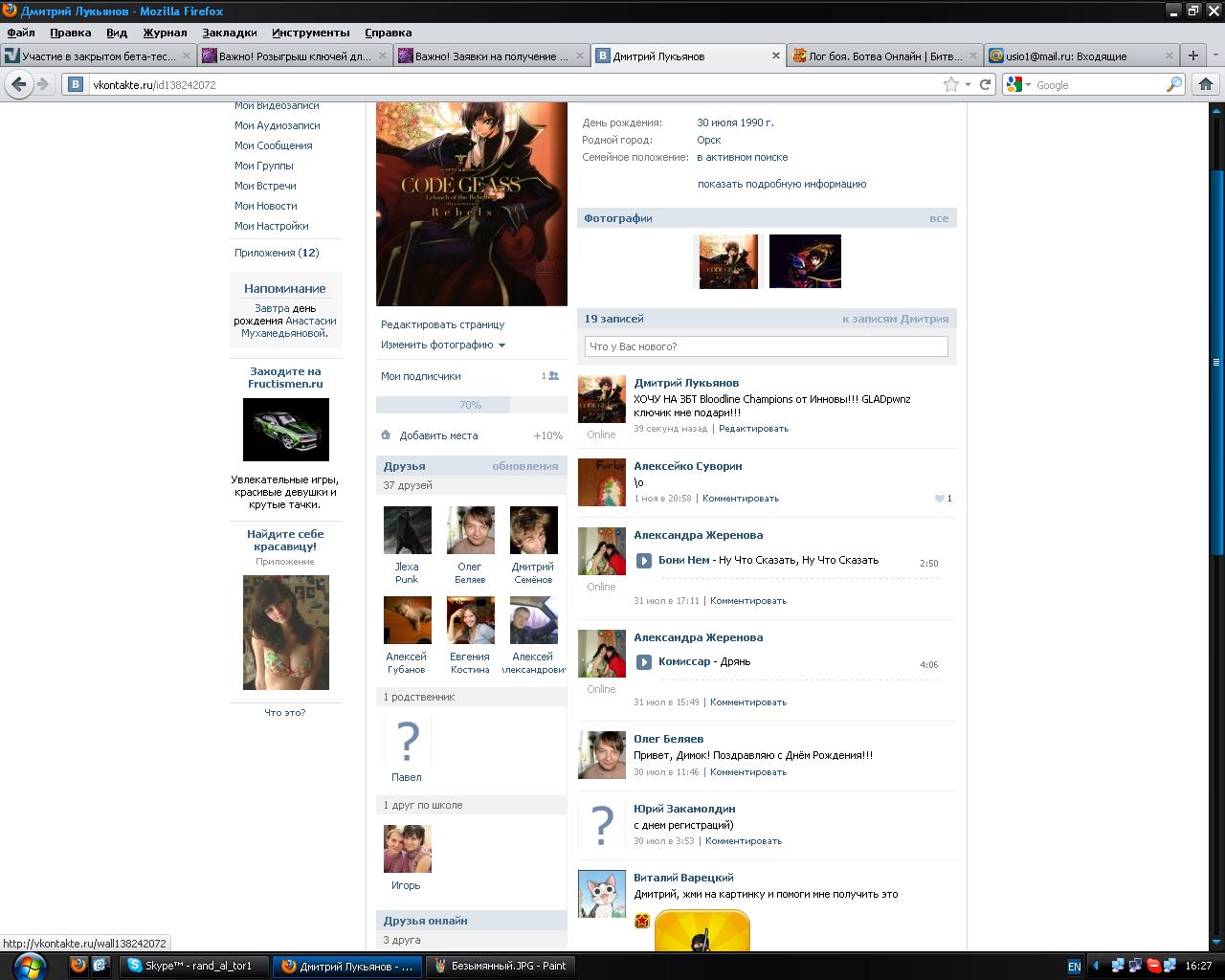Click the Что у Вас нового? input field
This screenshot has height=980, width=1225.
point(766,346)
